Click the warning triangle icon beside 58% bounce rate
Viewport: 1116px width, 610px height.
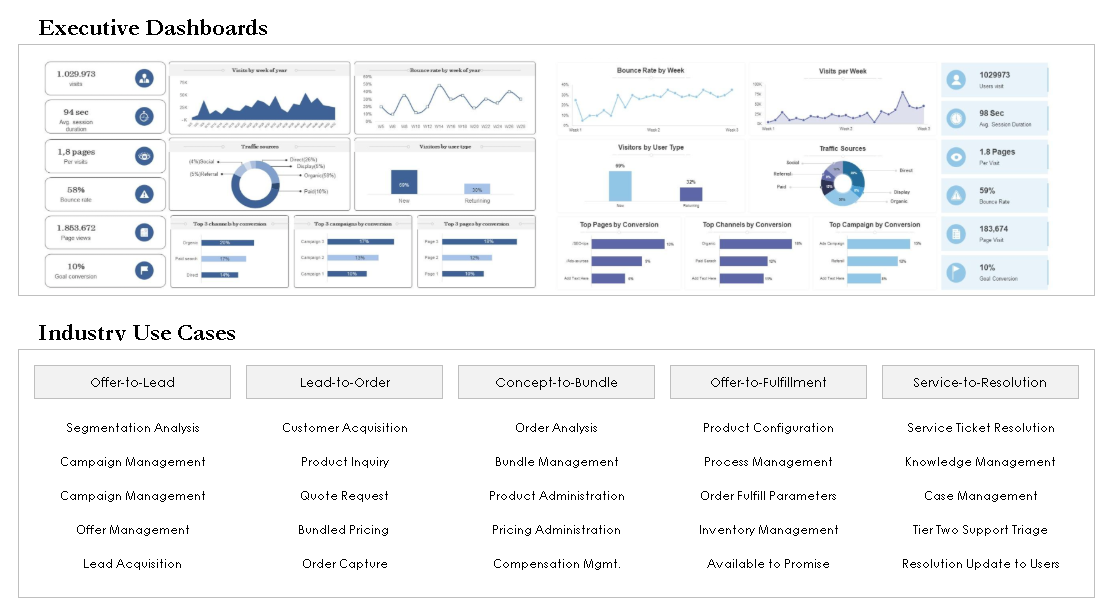(144, 194)
